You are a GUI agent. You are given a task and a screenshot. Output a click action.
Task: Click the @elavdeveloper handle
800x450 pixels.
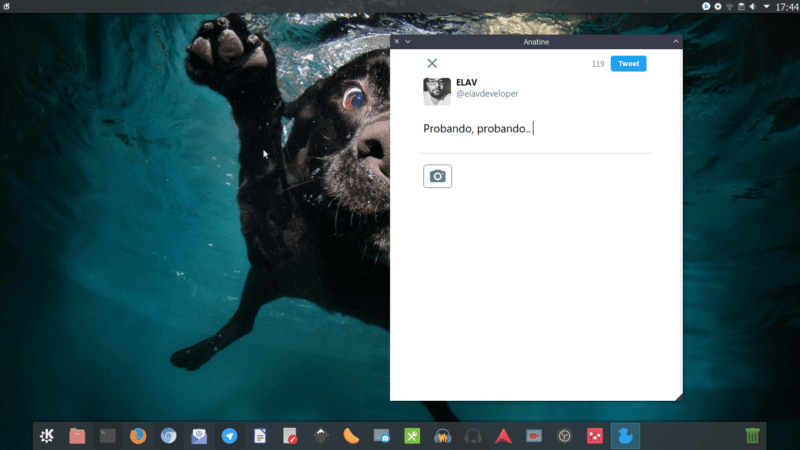(x=487, y=94)
